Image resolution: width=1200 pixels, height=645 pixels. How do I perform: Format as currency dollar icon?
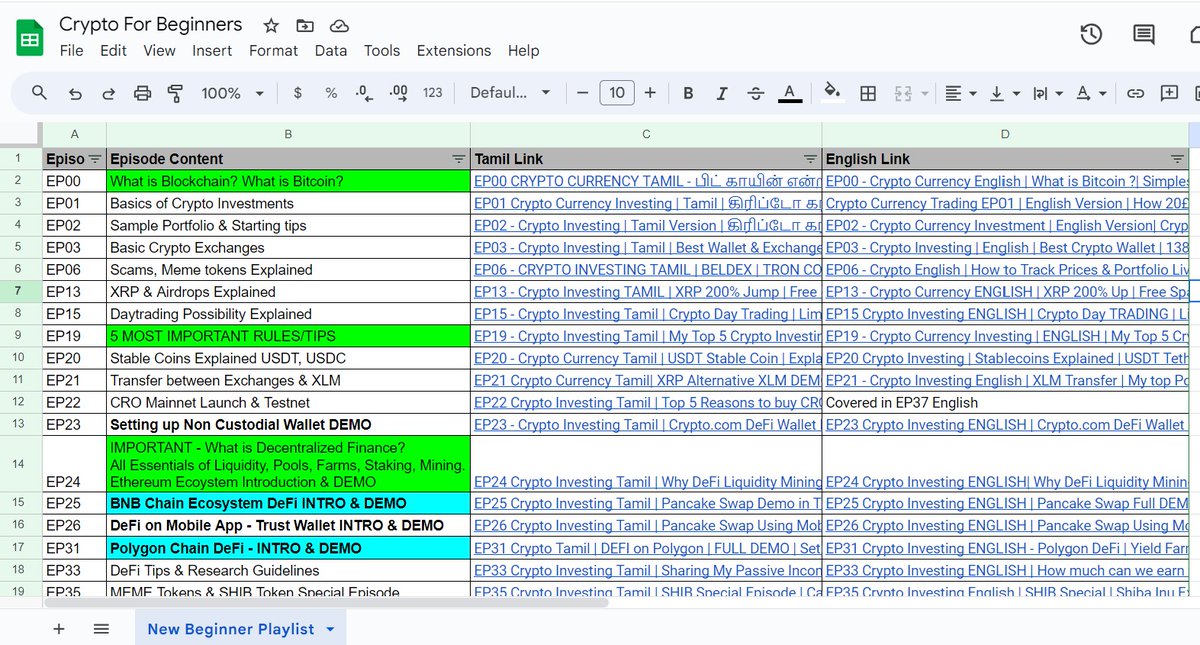(298, 93)
